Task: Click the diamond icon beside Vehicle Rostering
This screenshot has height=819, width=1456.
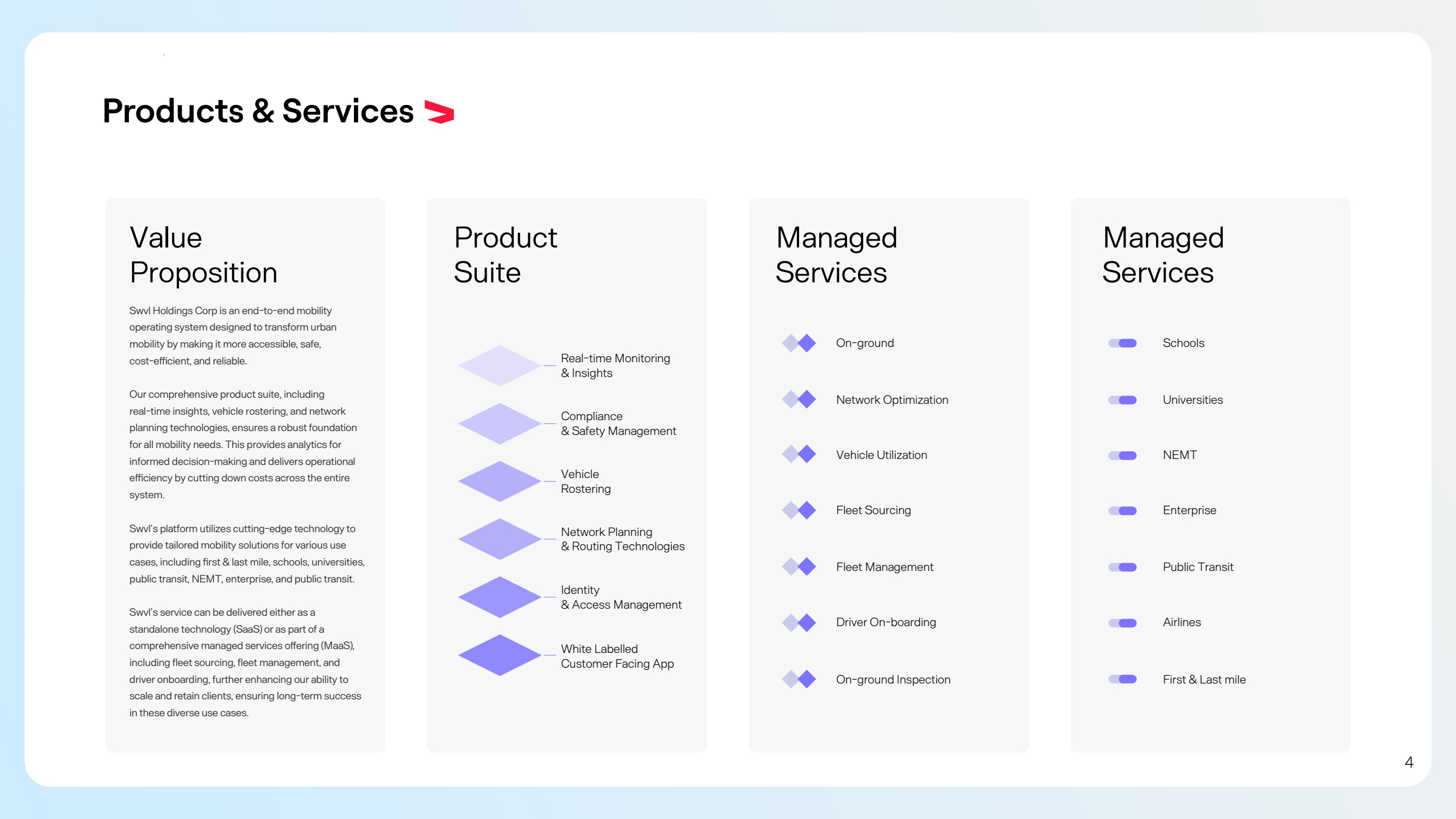Action: coord(500,481)
